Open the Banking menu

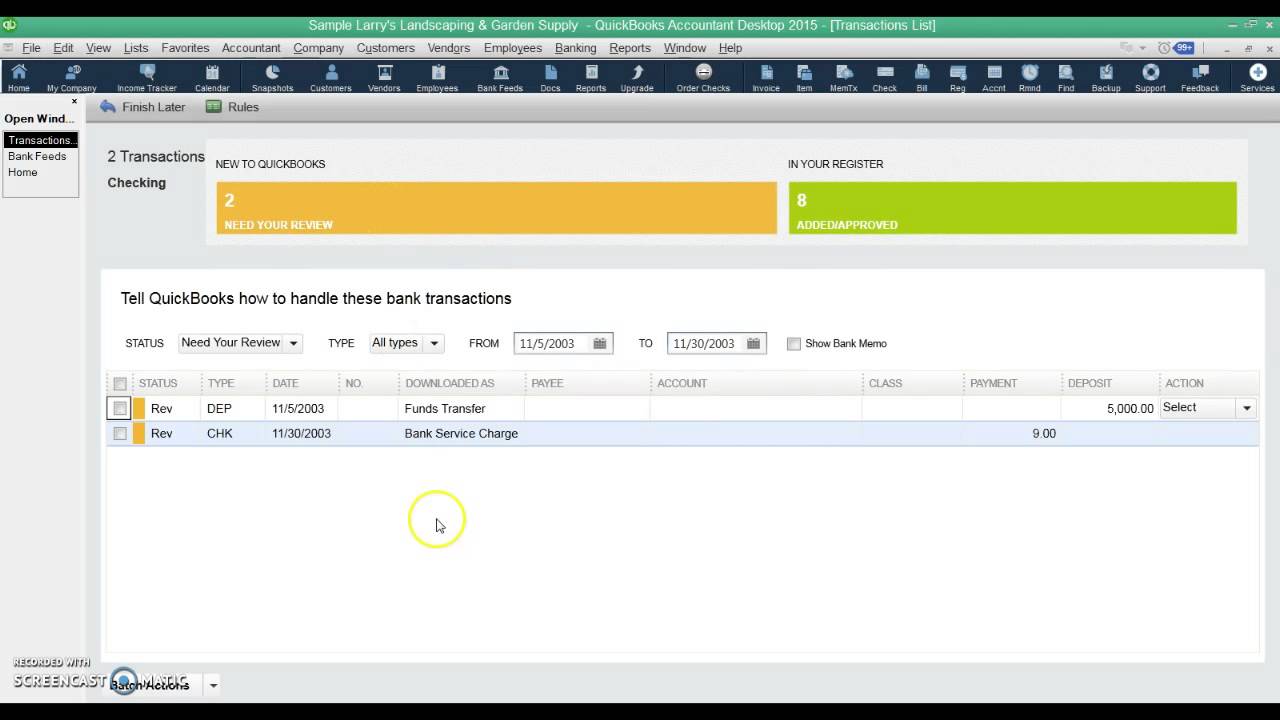575,48
